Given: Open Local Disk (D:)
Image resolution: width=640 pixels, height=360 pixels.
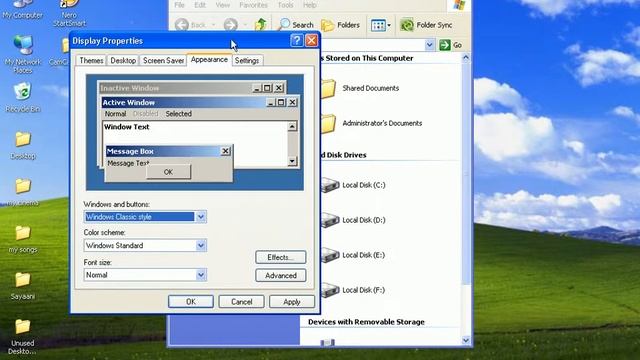Looking at the screenshot, I should click(353, 220).
